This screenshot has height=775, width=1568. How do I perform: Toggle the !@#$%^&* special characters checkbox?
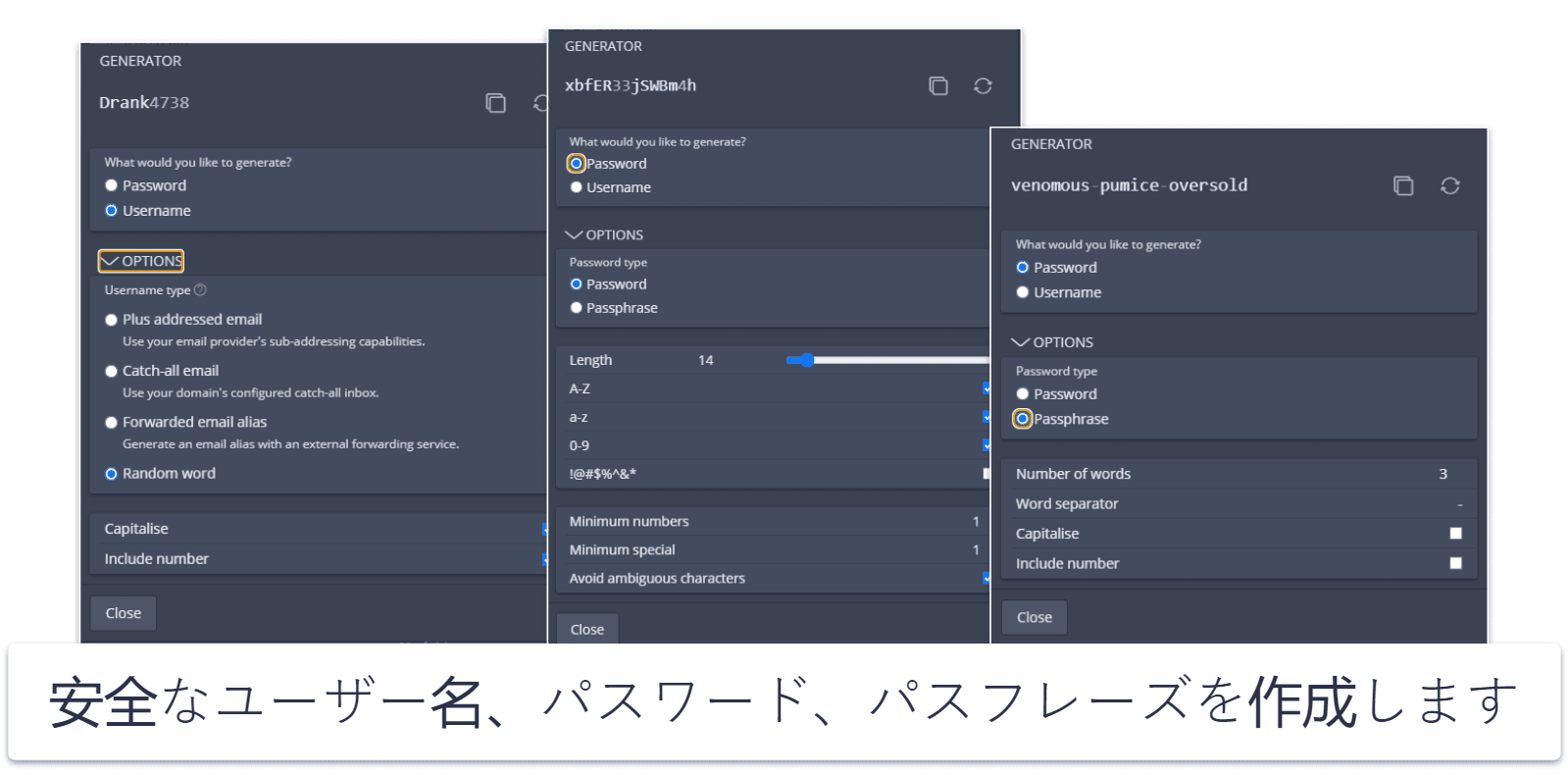tap(986, 473)
